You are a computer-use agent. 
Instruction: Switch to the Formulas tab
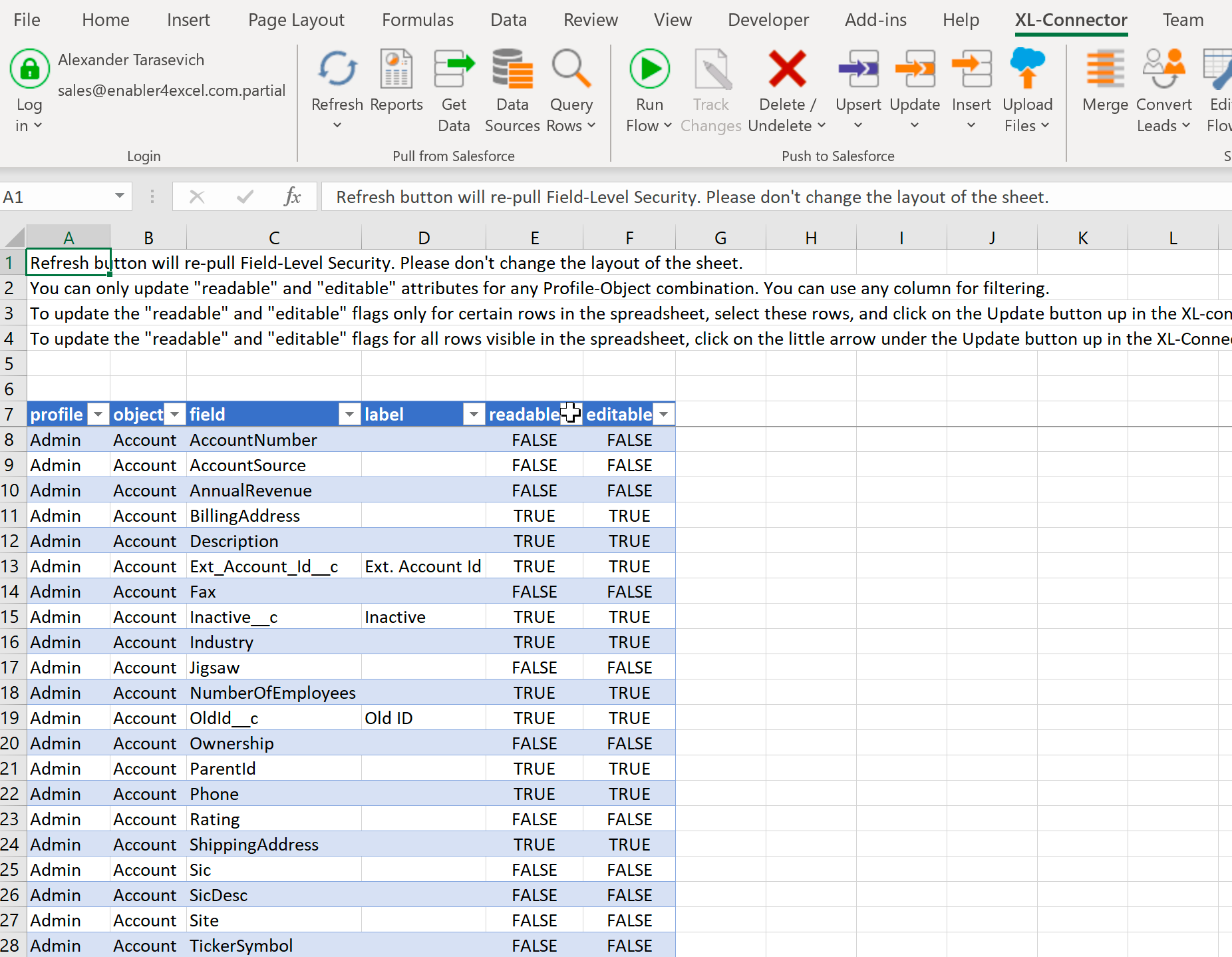point(418,20)
